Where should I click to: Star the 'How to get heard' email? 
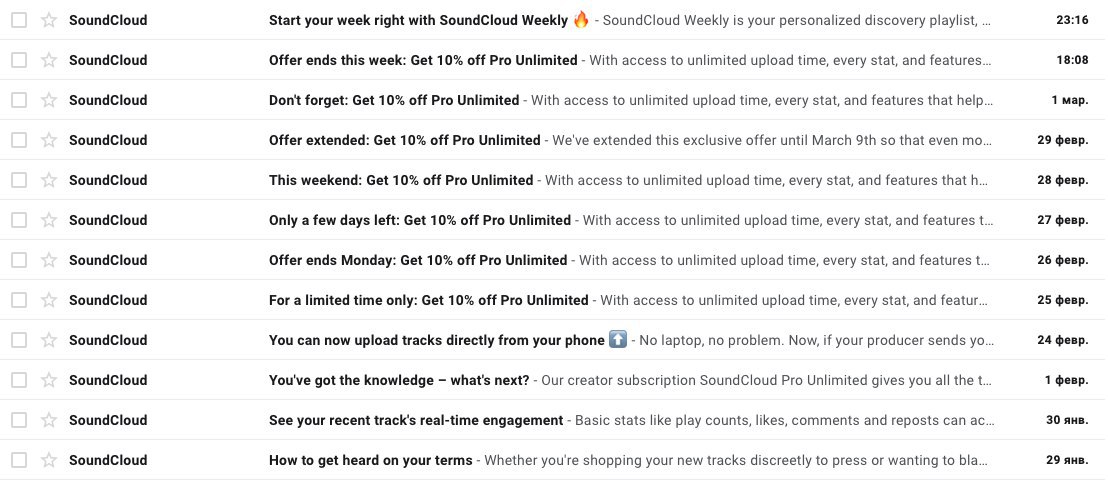49,460
